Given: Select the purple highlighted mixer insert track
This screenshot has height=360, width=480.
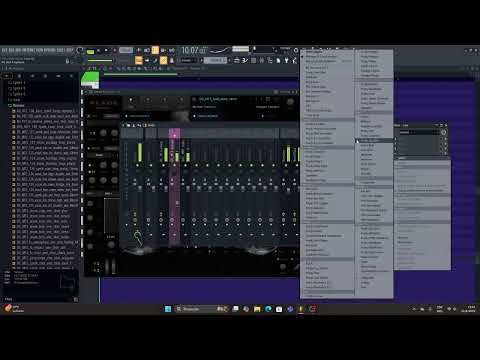Looking at the screenshot, I should click(174, 188).
